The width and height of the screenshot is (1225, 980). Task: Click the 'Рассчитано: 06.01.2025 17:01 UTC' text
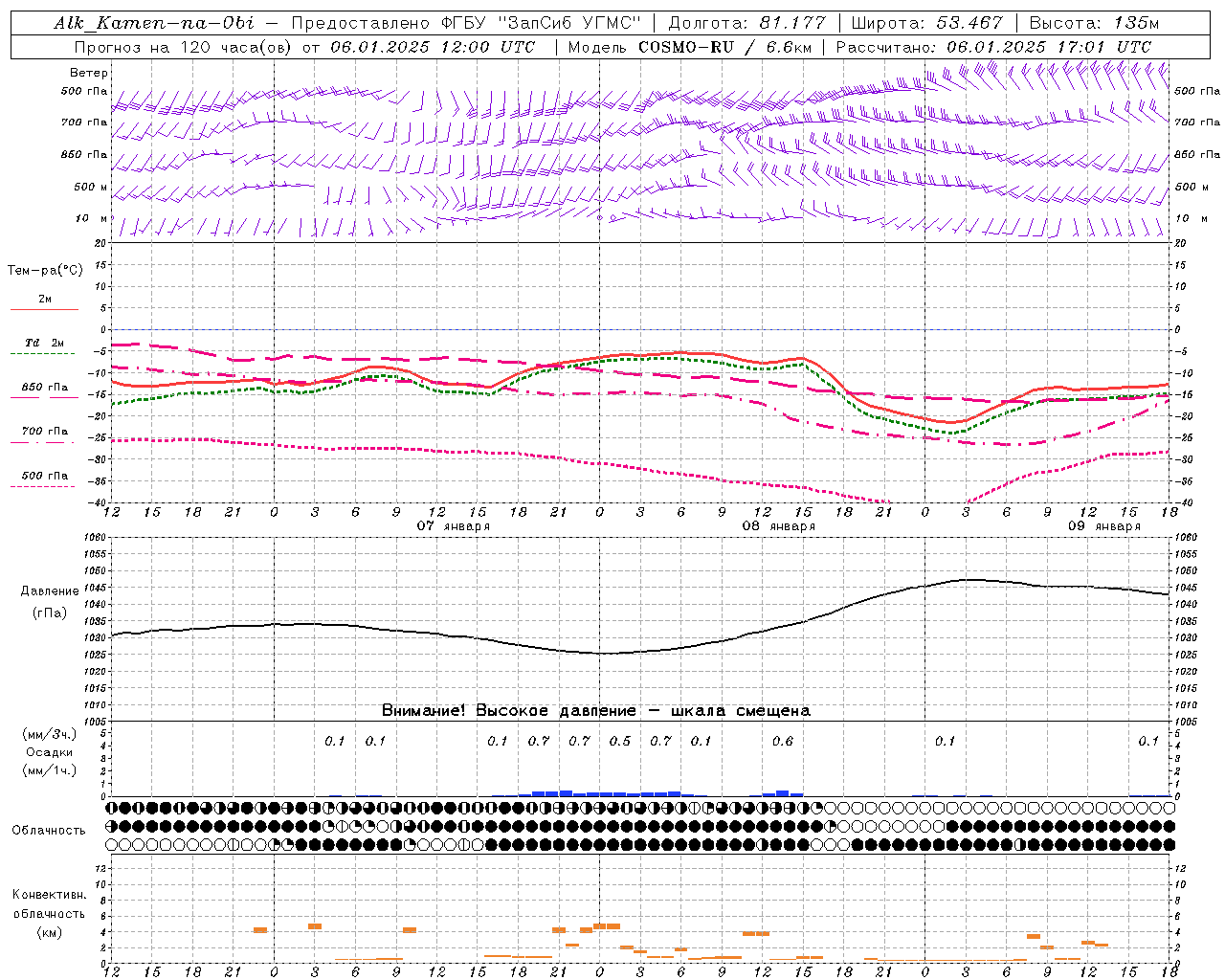[x=993, y=47]
